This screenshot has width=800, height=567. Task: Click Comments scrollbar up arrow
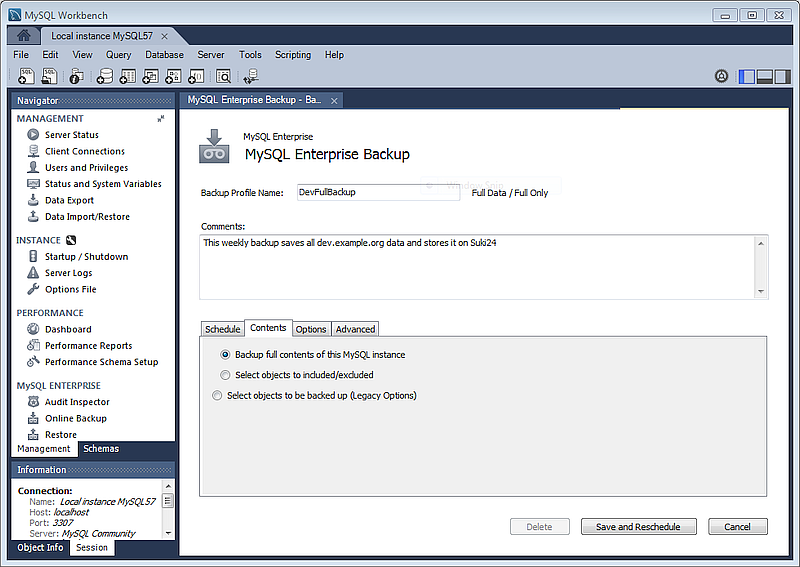coord(761,243)
